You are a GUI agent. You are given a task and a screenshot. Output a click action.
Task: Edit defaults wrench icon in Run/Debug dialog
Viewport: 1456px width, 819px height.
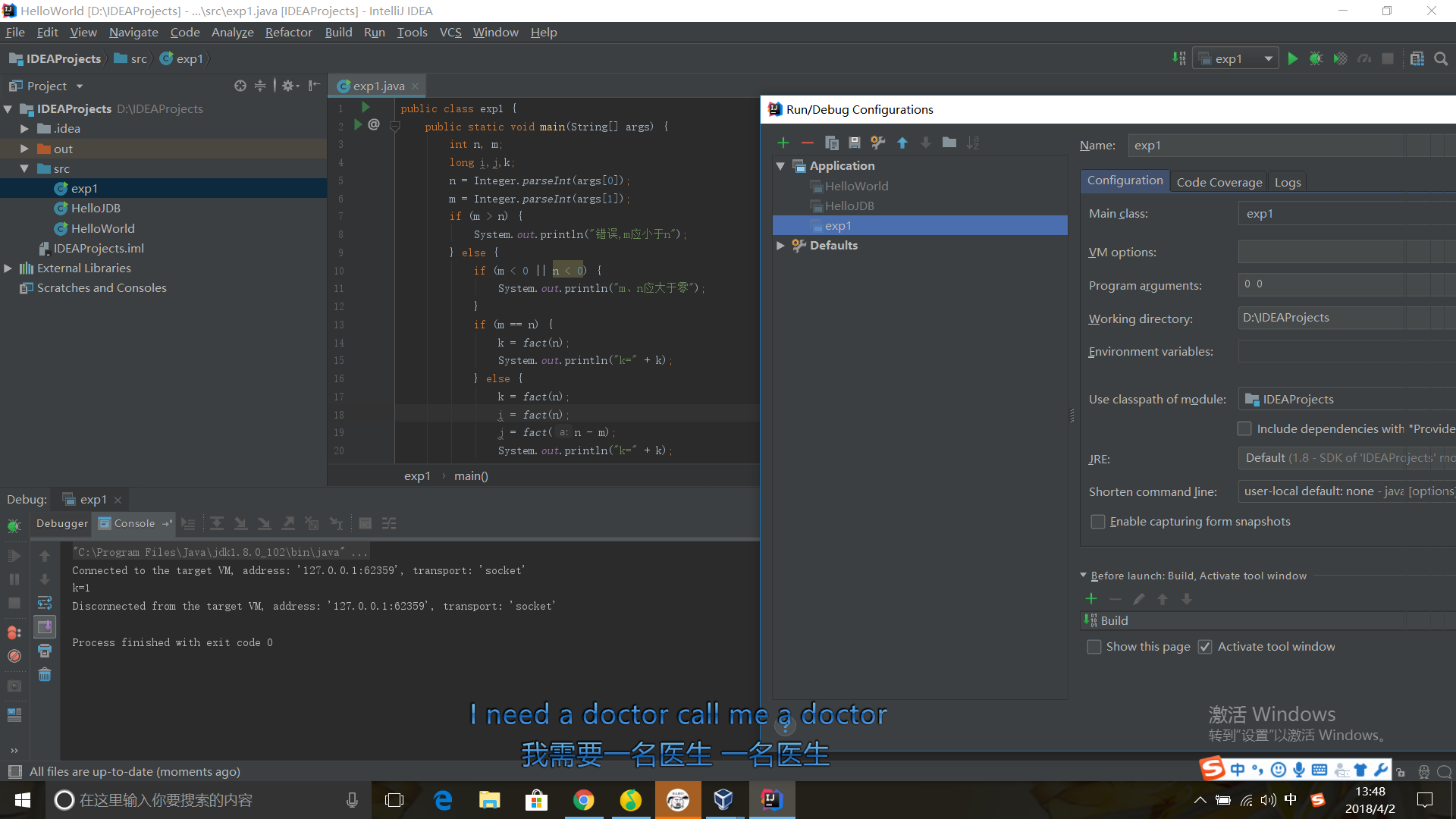(x=878, y=143)
